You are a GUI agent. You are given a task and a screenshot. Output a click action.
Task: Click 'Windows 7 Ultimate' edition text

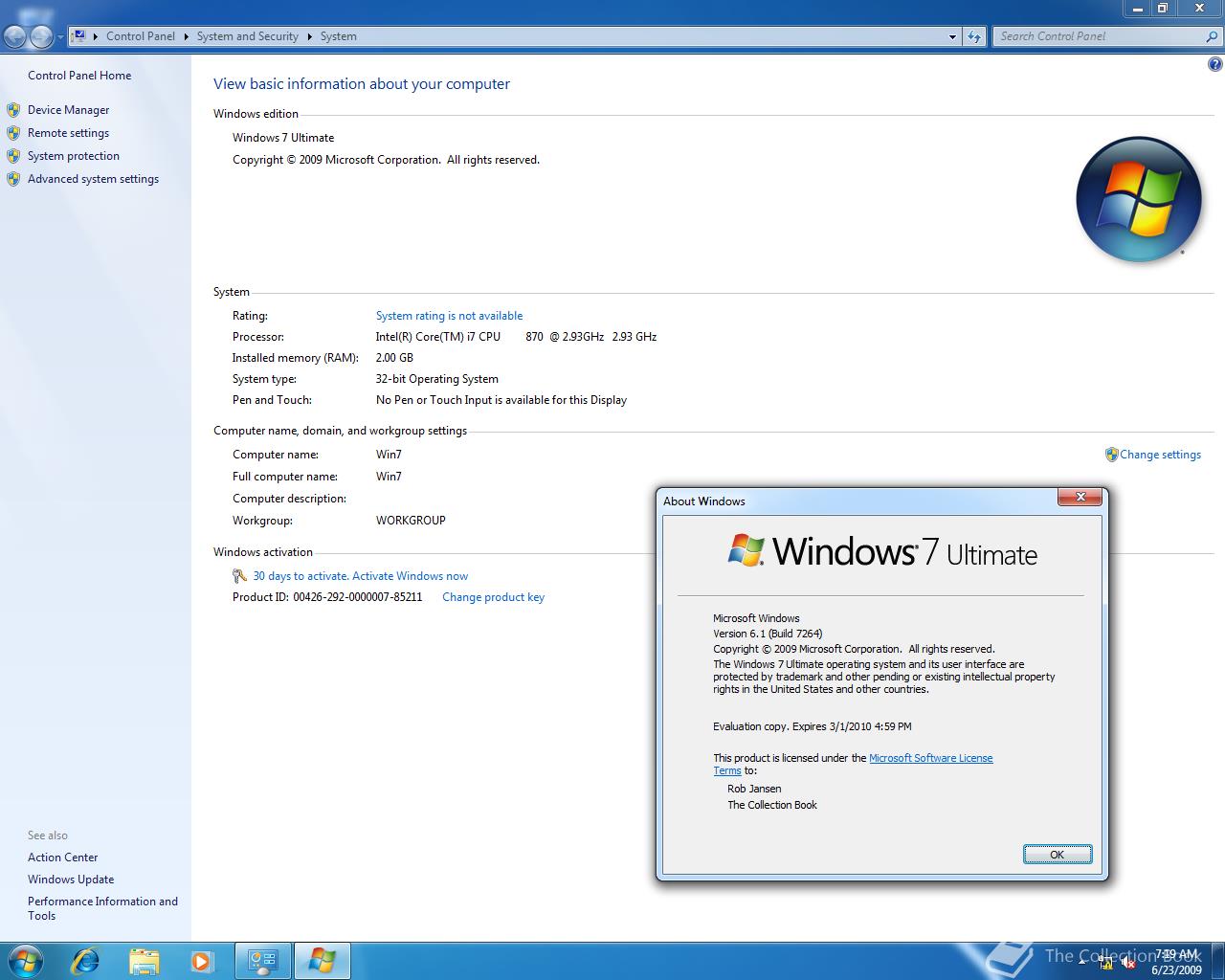283,138
